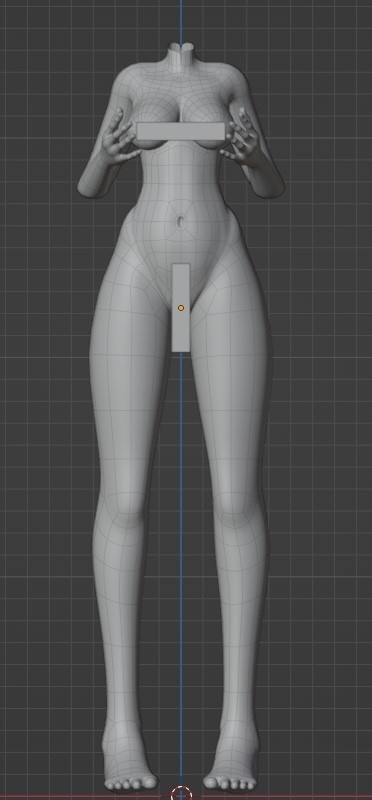Select the horizontal rectangular plane object

tap(181, 131)
